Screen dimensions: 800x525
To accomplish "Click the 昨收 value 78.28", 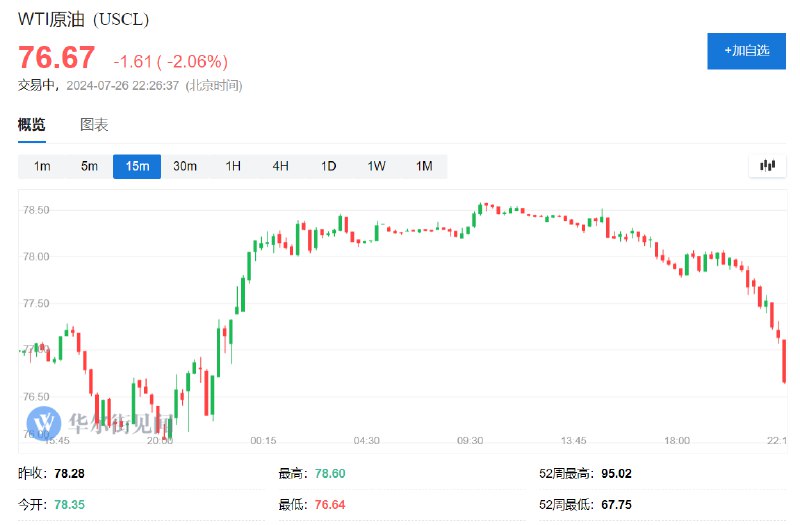I will (69, 473).
